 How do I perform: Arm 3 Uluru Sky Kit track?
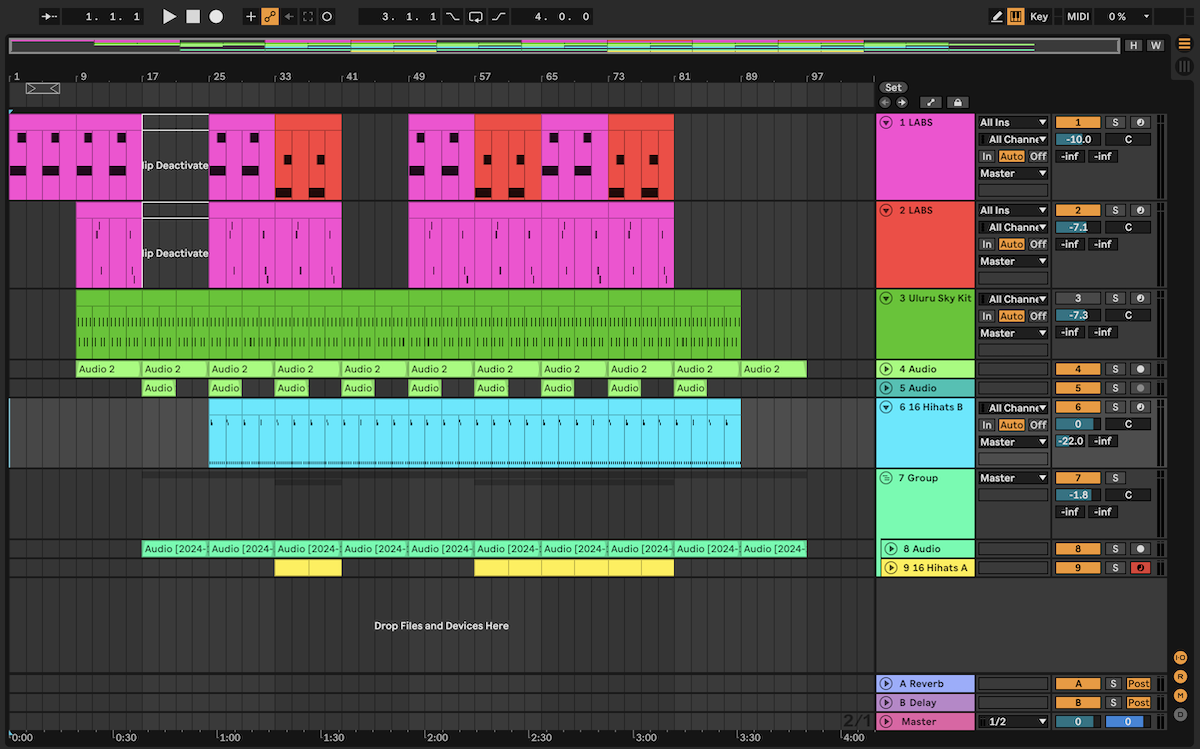pos(1140,299)
